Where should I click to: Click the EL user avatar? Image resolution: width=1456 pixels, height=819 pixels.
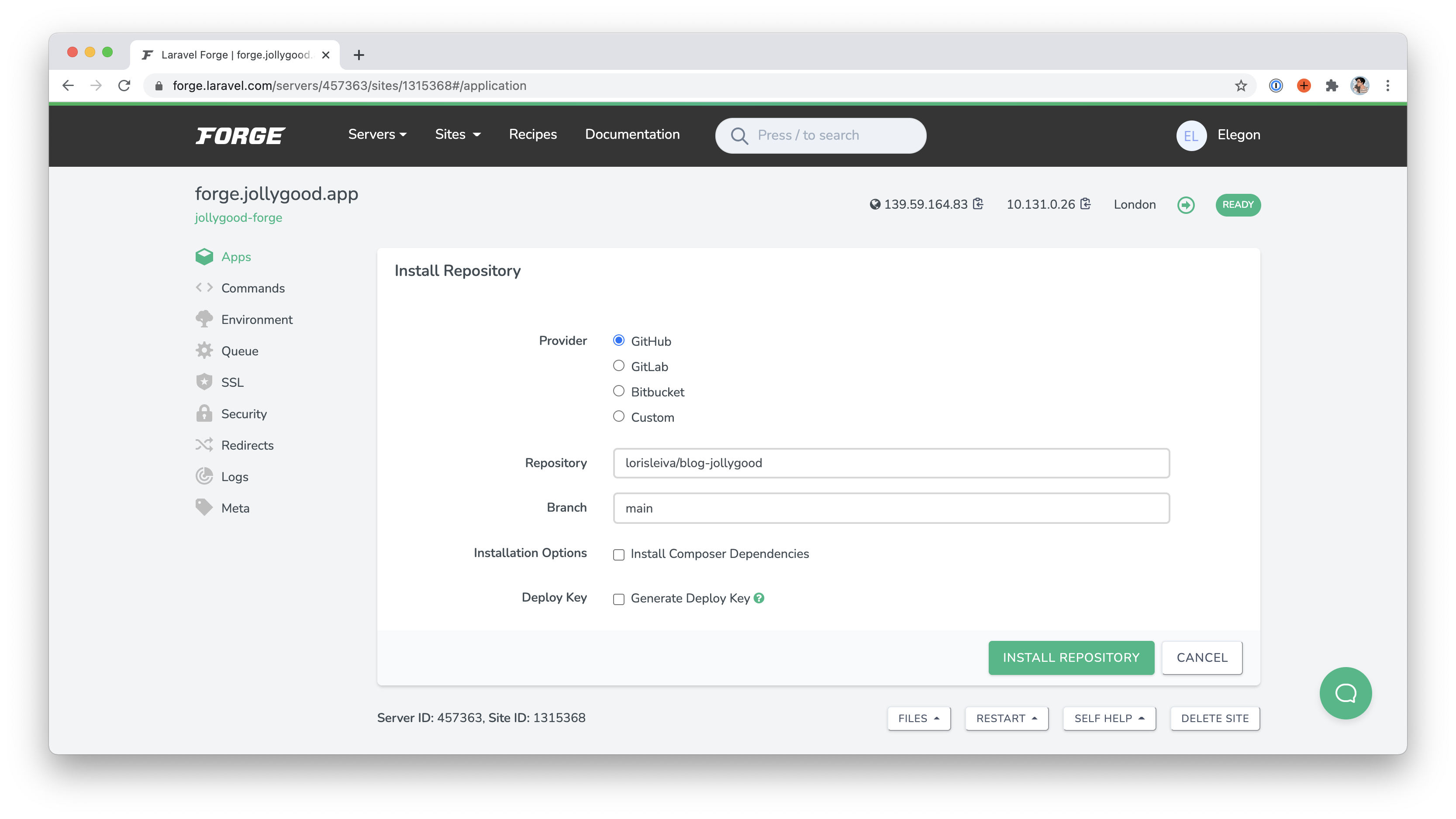click(x=1191, y=136)
